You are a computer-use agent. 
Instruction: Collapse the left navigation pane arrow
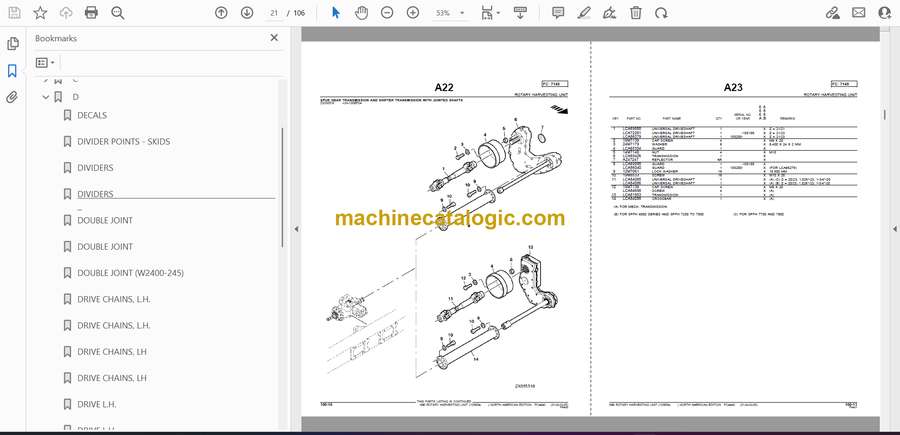[x=296, y=229]
